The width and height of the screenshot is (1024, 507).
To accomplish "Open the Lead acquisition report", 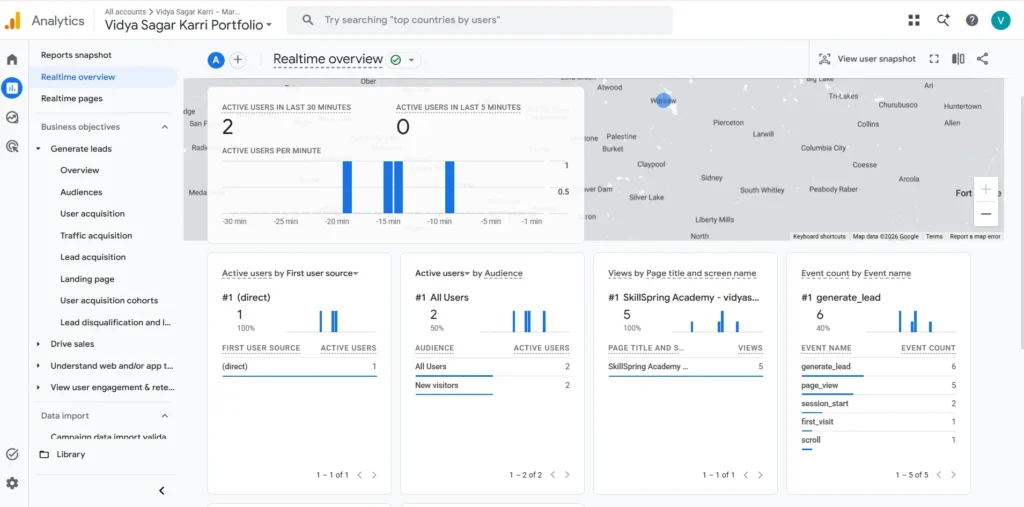I will coord(93,257).
